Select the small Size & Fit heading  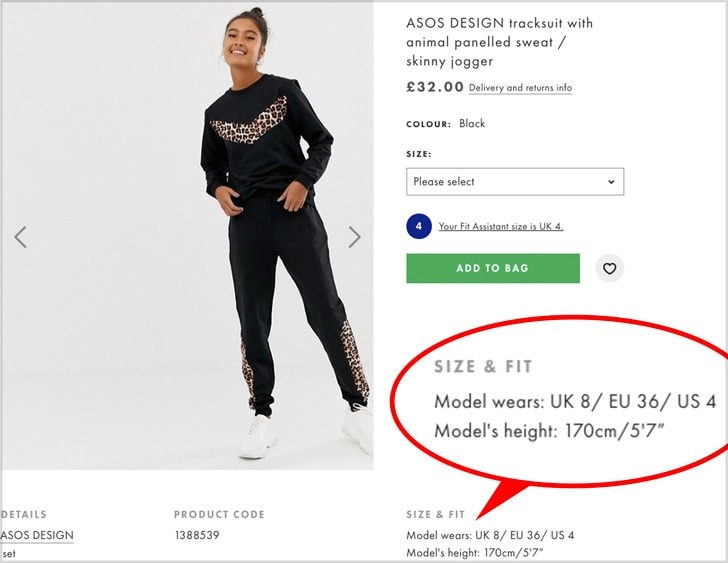pyautogui.click(x=435, y=514)
